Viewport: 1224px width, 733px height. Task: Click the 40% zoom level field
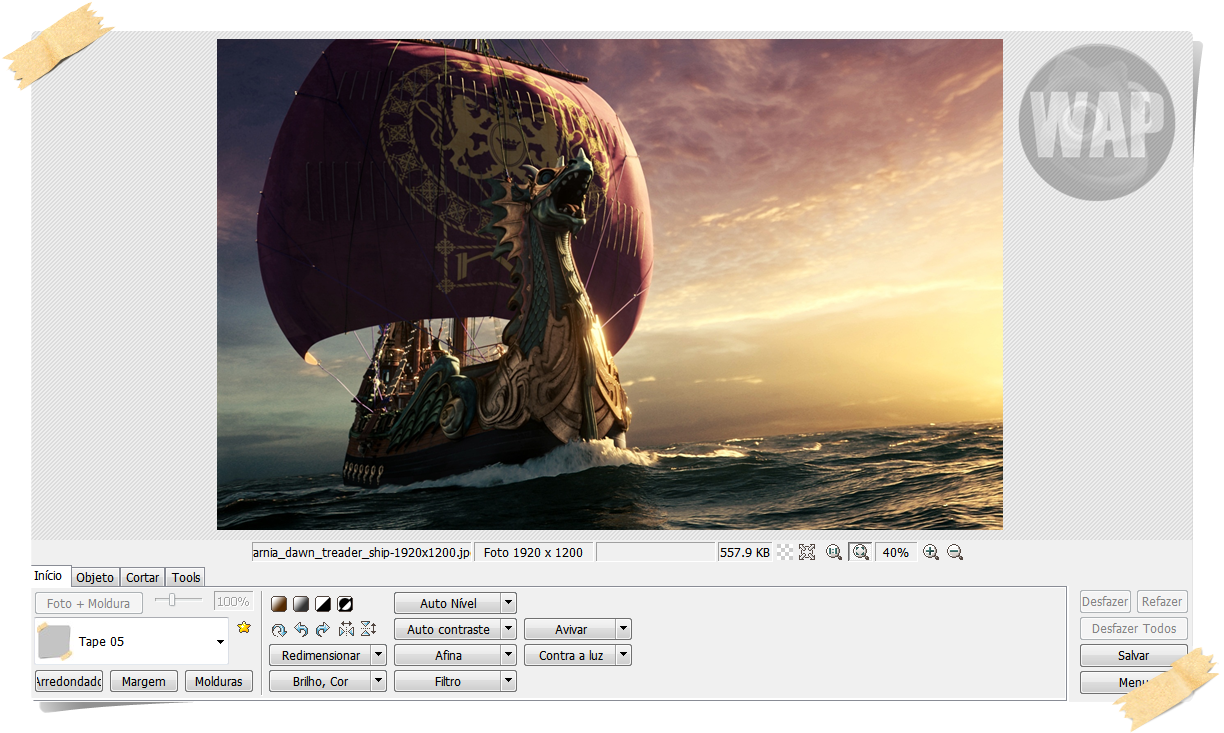(x=895, y=552)
